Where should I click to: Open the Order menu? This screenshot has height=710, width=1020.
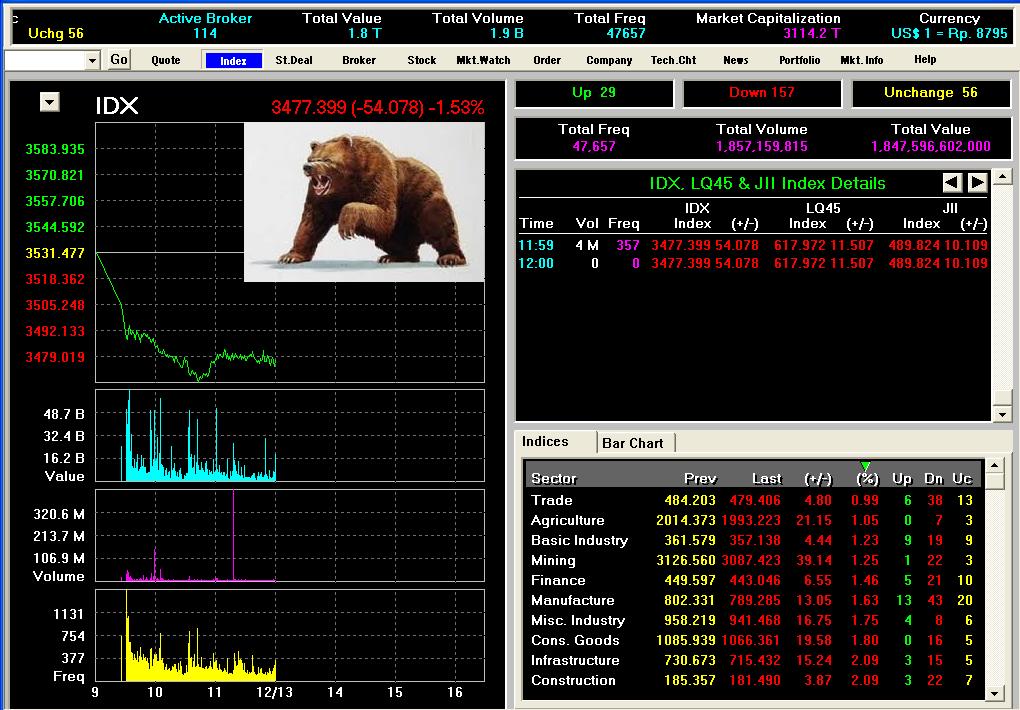click(x=547, y=60)
